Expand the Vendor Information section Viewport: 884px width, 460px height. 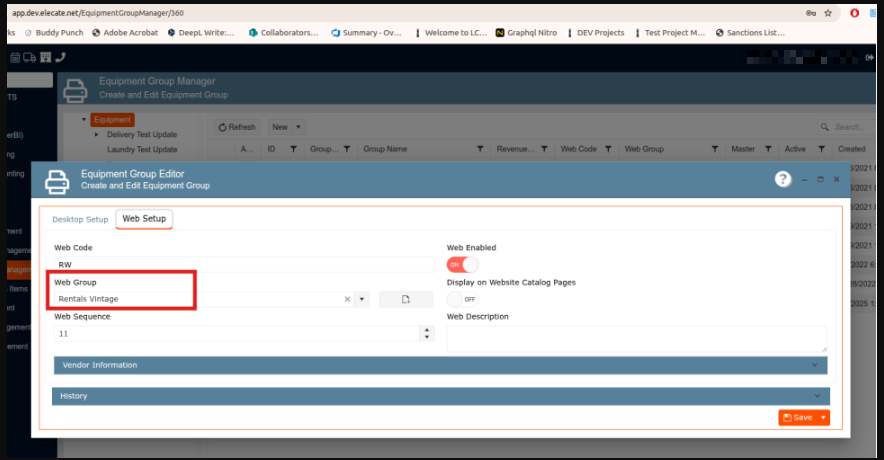(x=440, y=365)
